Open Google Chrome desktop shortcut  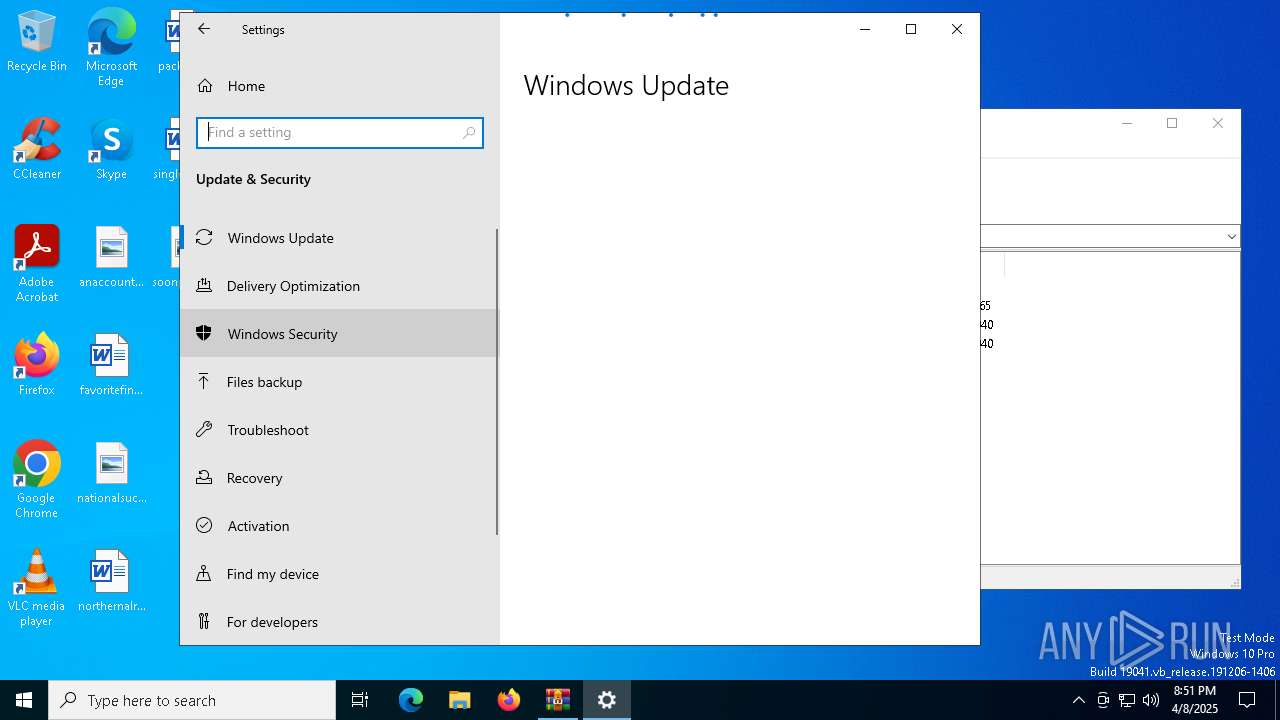pyautogui.click(x=37, y=479)
